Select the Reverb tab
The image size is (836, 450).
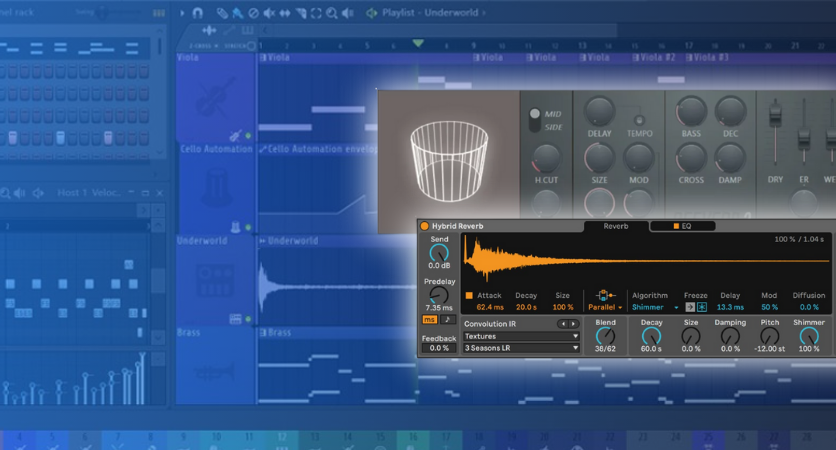click(x=615, y=227)
